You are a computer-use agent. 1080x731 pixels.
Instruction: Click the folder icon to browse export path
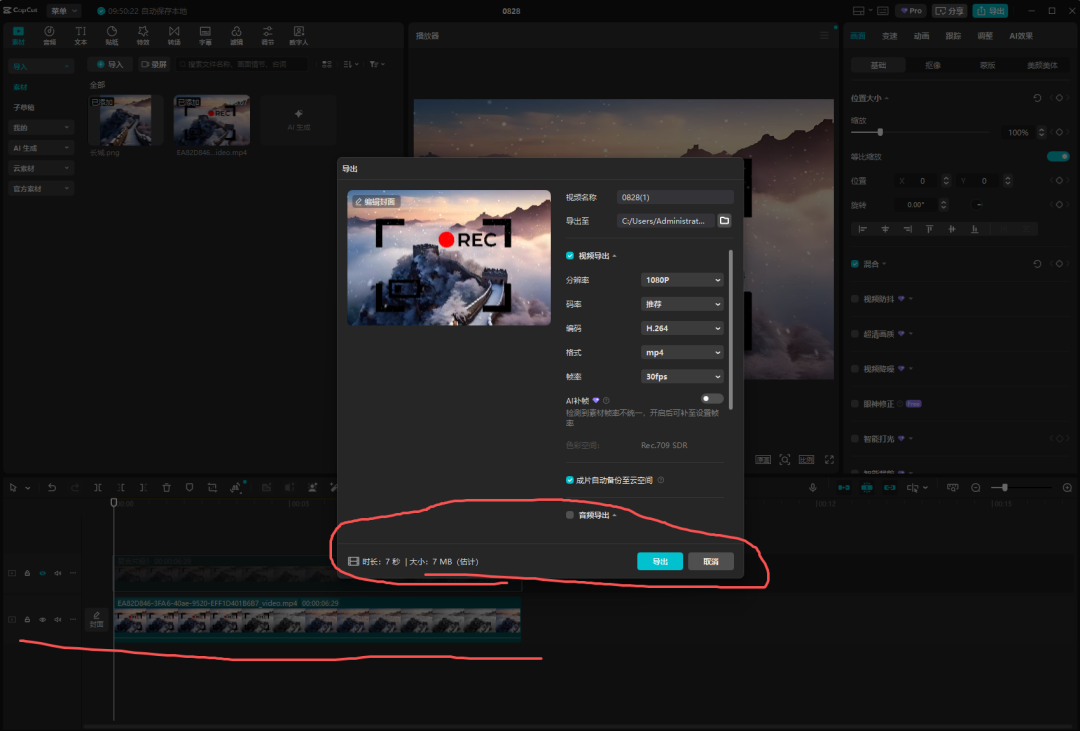point(725,221)
